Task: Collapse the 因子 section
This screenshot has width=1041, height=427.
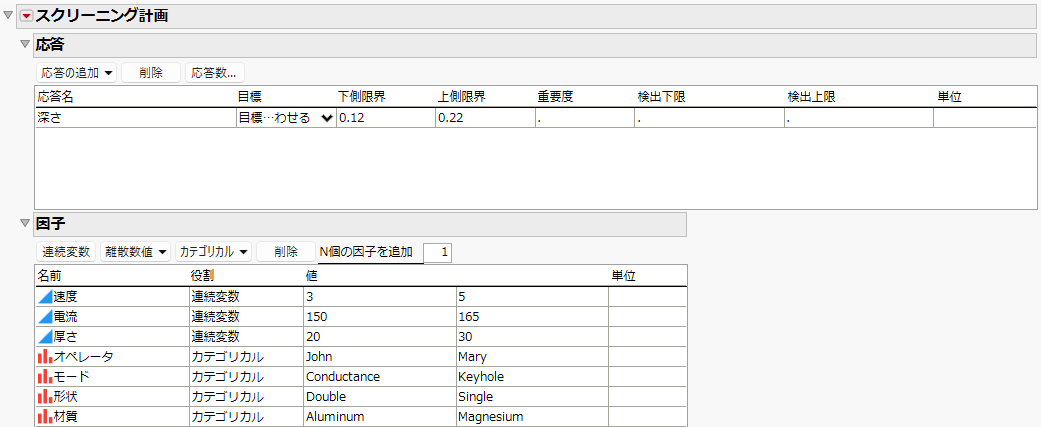Action: (x=25, y=224)
